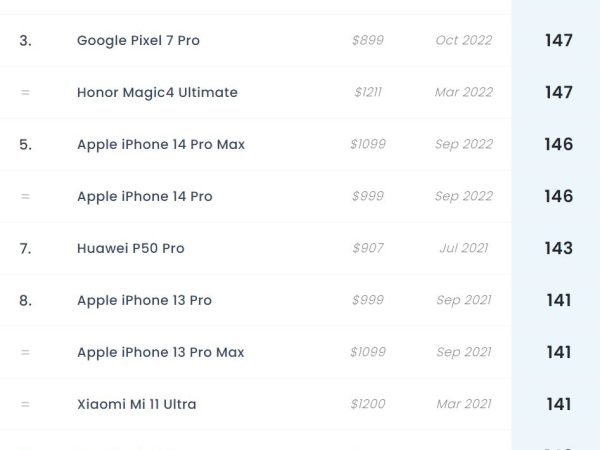The height and width of the screenshot is (450, 600).
Task: Click score 147 for Google Pixel 7 Pro
Action: (x=558, y=40)
